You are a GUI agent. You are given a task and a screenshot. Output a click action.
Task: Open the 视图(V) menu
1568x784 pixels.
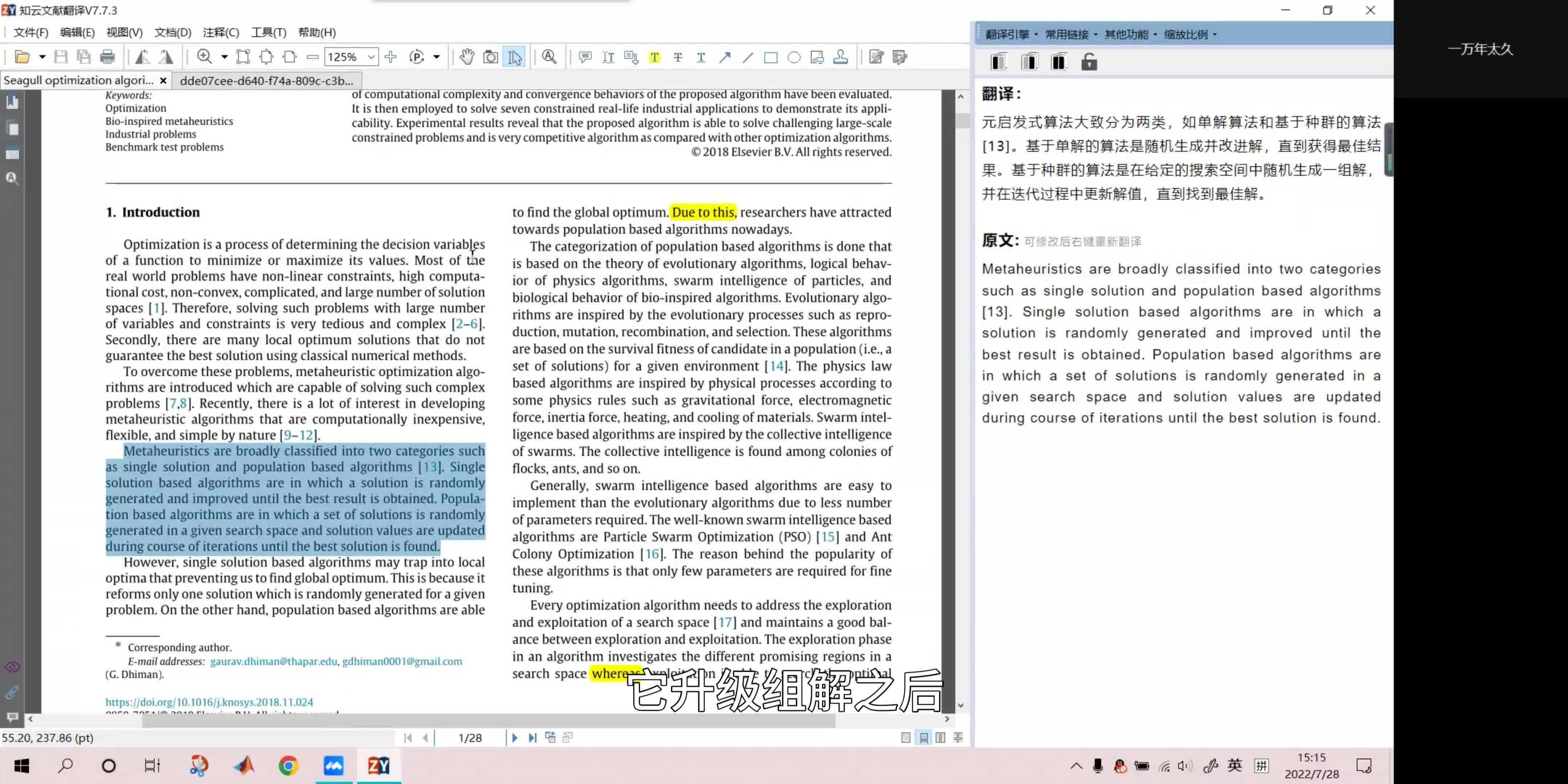[124, 32]
